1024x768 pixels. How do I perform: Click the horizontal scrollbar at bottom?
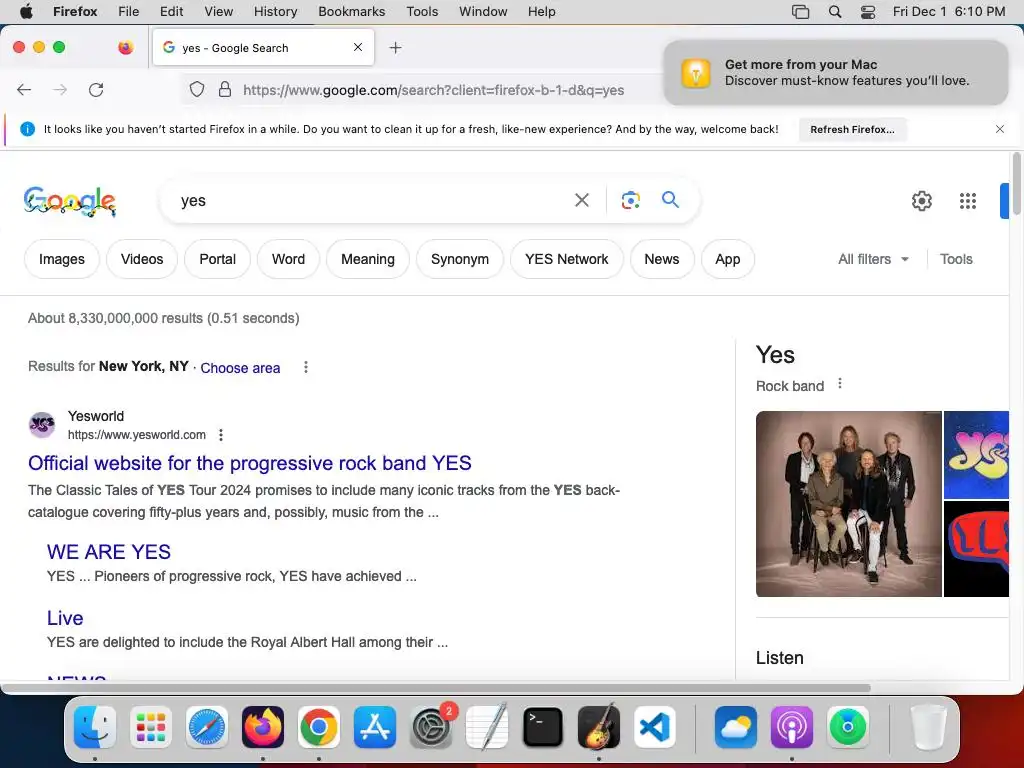(x=436, y=688)
